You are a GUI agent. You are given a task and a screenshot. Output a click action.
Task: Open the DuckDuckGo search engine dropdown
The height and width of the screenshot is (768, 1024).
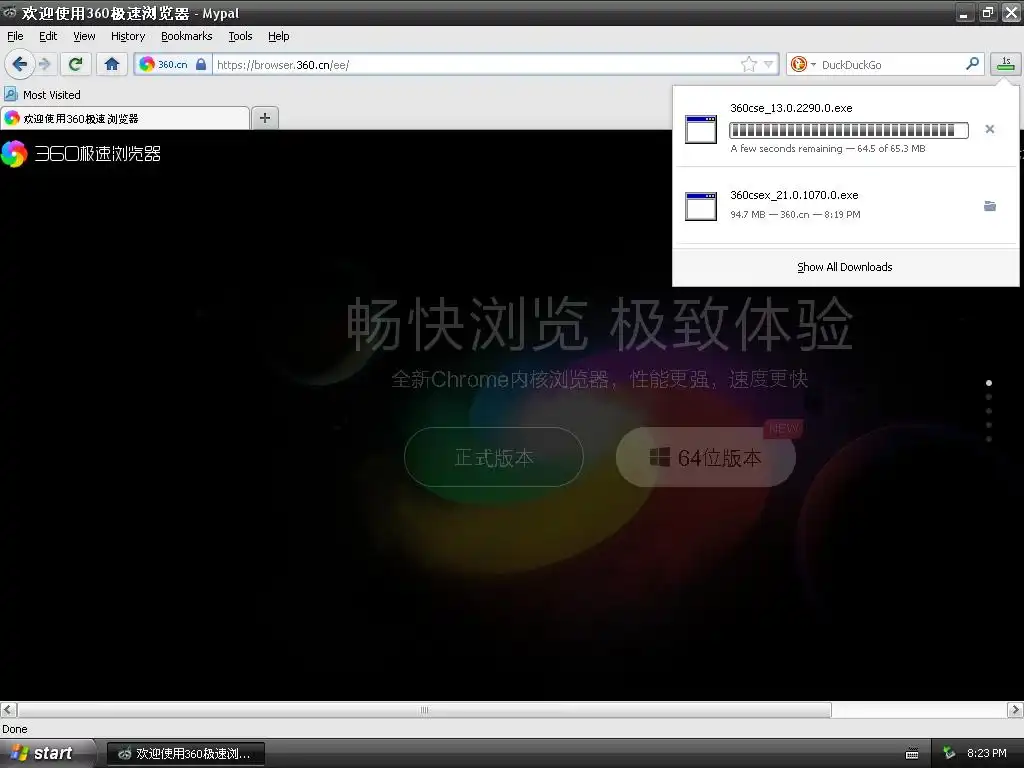coord(802,64)
